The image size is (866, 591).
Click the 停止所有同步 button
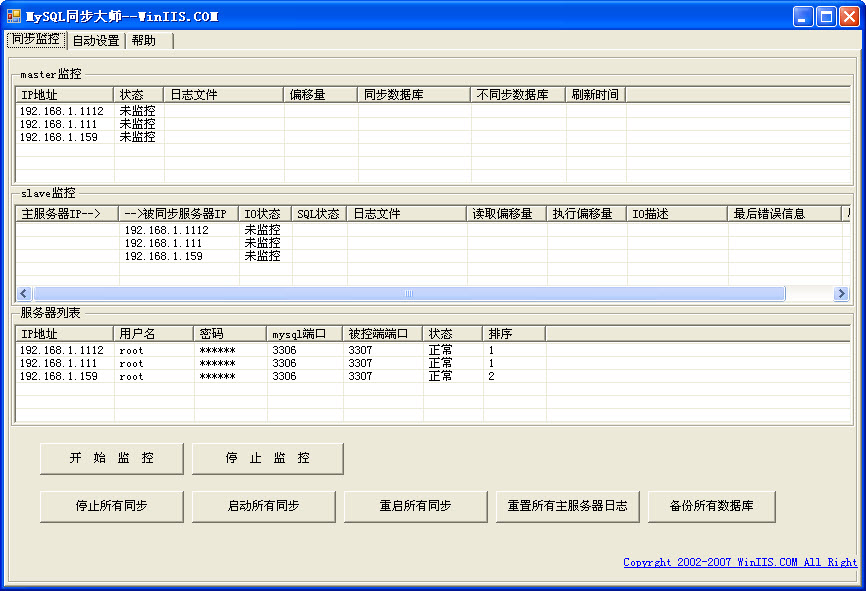click(x=112, y=506)
